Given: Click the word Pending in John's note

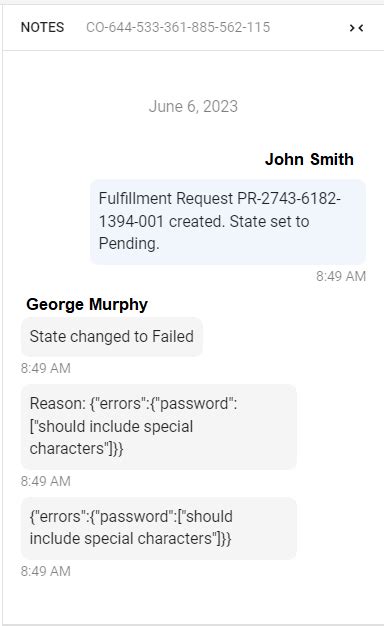Looking at the screenshot, I should click(129, 244).
